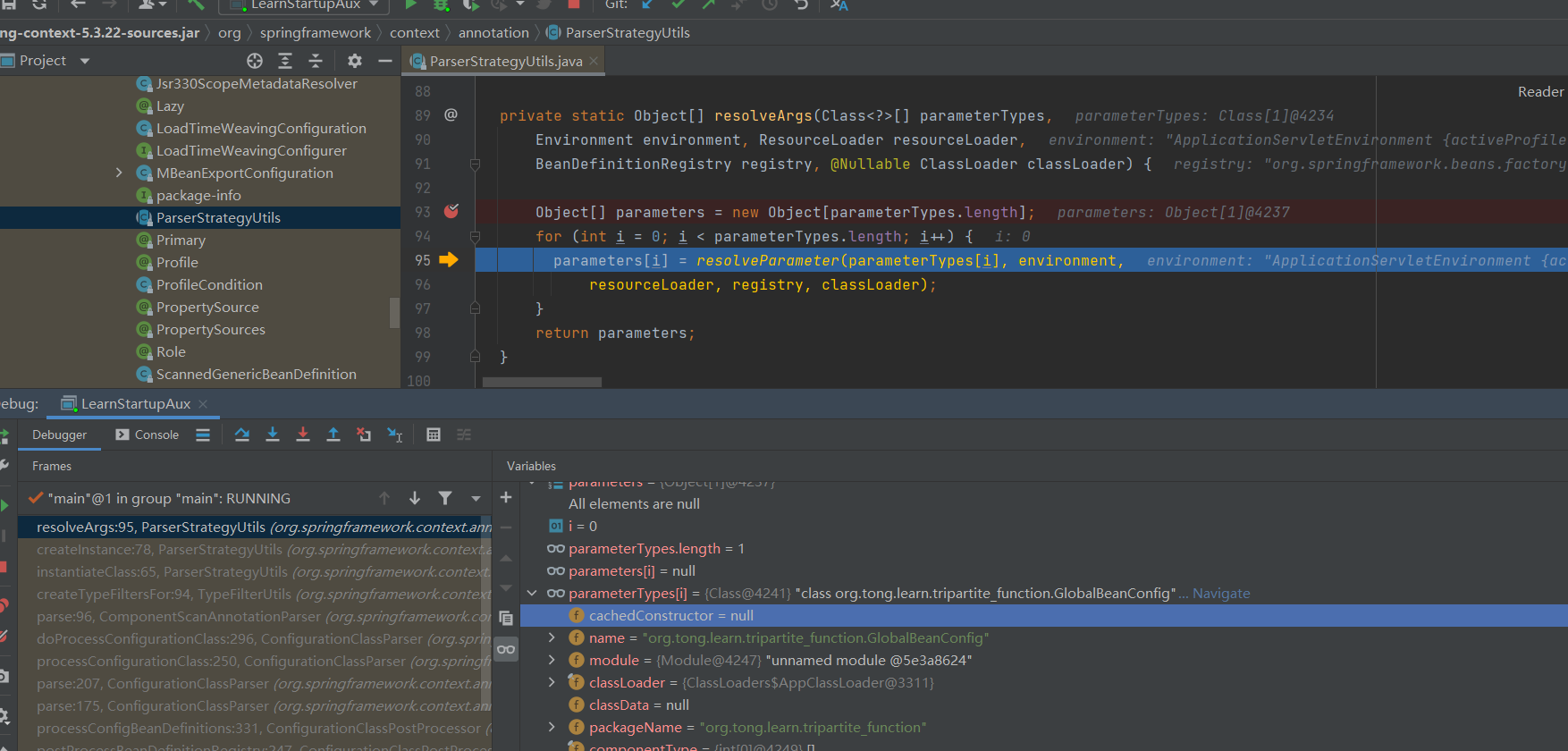Click Add watch plus icon
Viewport: 1568px width, 751px height.
click(506, 497)
